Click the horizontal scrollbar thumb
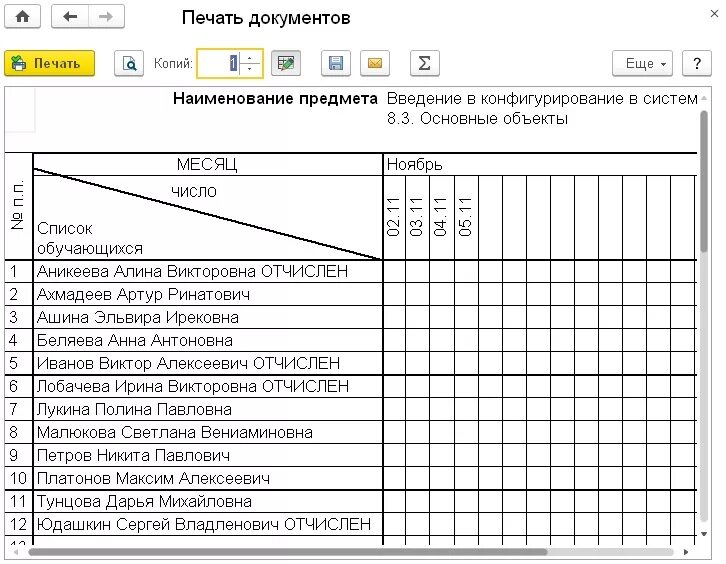 (x=287, y=552)
